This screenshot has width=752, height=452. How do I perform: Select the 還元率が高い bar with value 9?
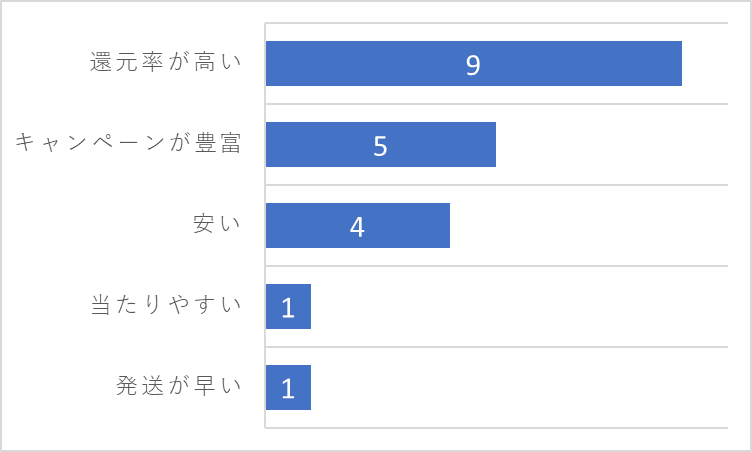474,63
